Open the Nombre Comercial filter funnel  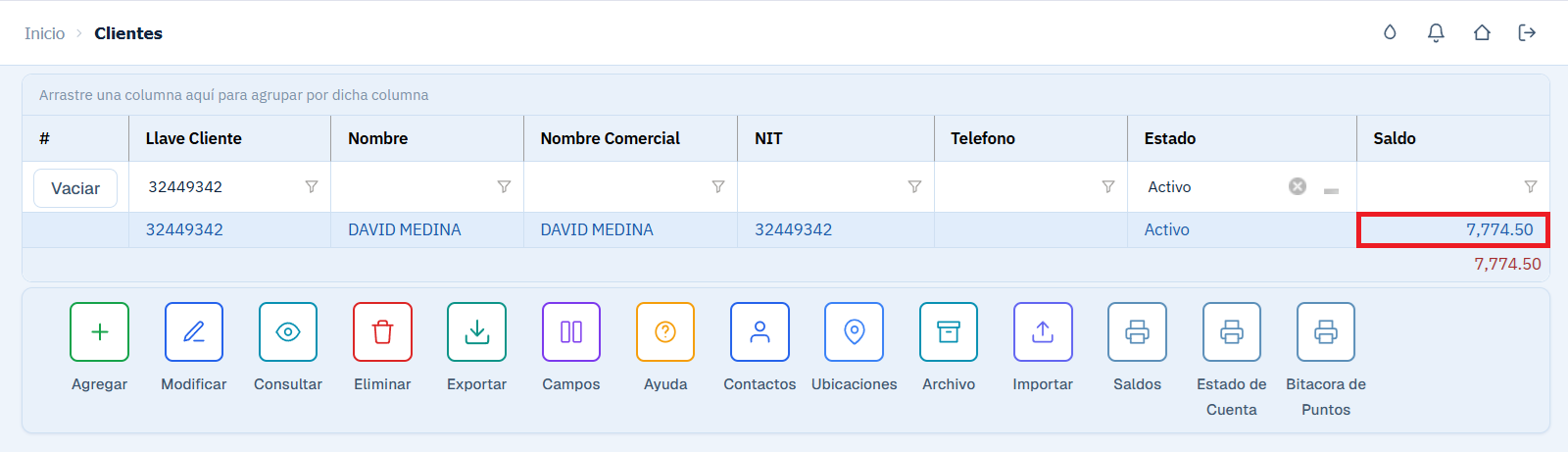(718, 186)
